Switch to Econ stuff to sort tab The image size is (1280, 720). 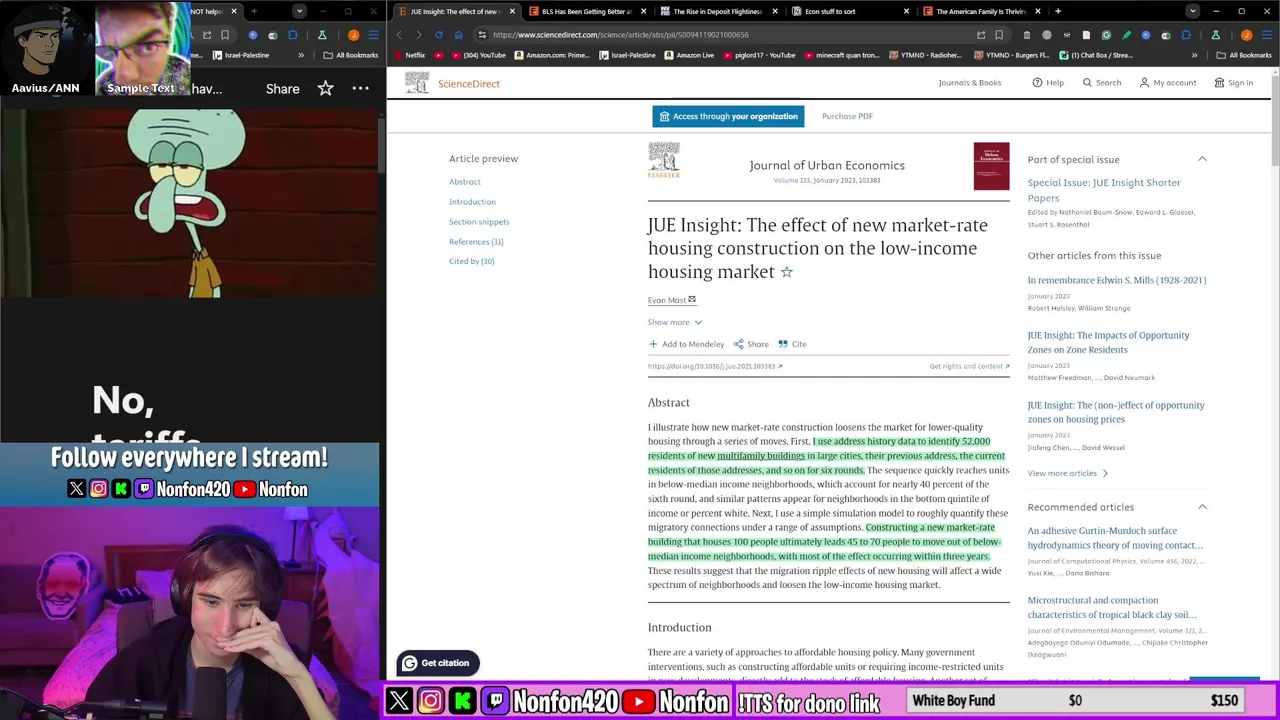[850, 11]
